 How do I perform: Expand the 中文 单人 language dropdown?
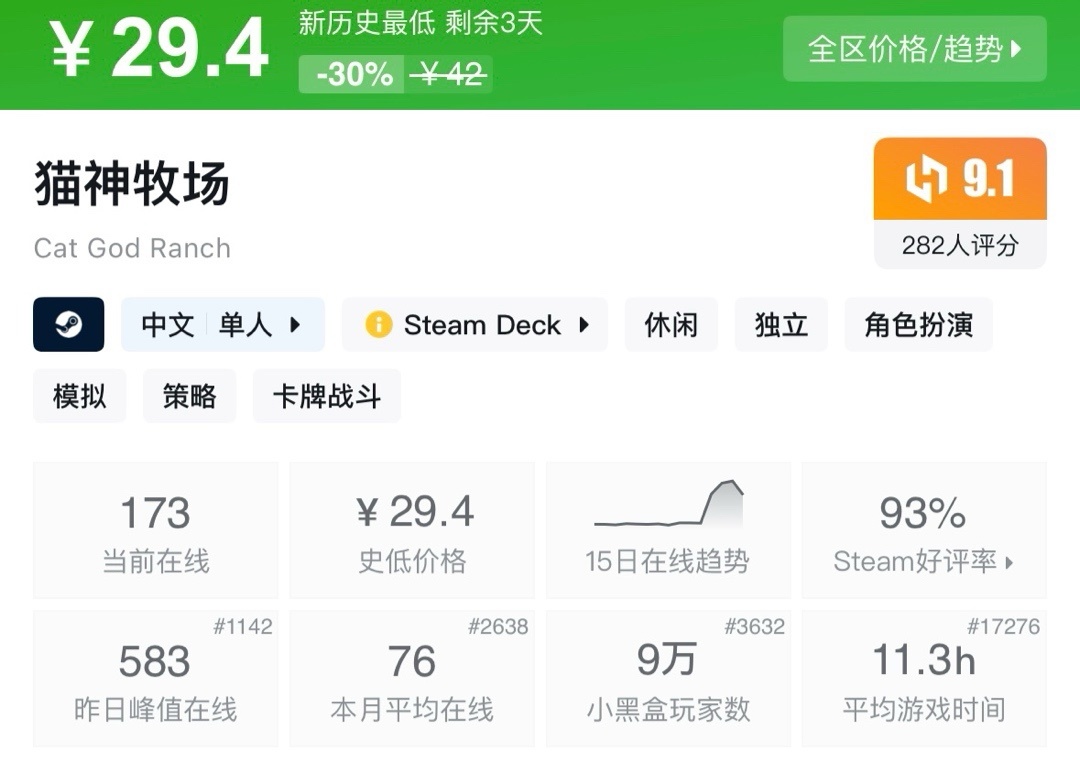pyautogui.click(x=295, y=325)
